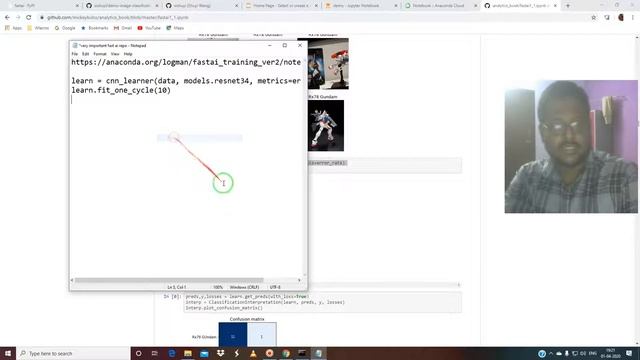Open the microphone tray icon

(567, 353)
